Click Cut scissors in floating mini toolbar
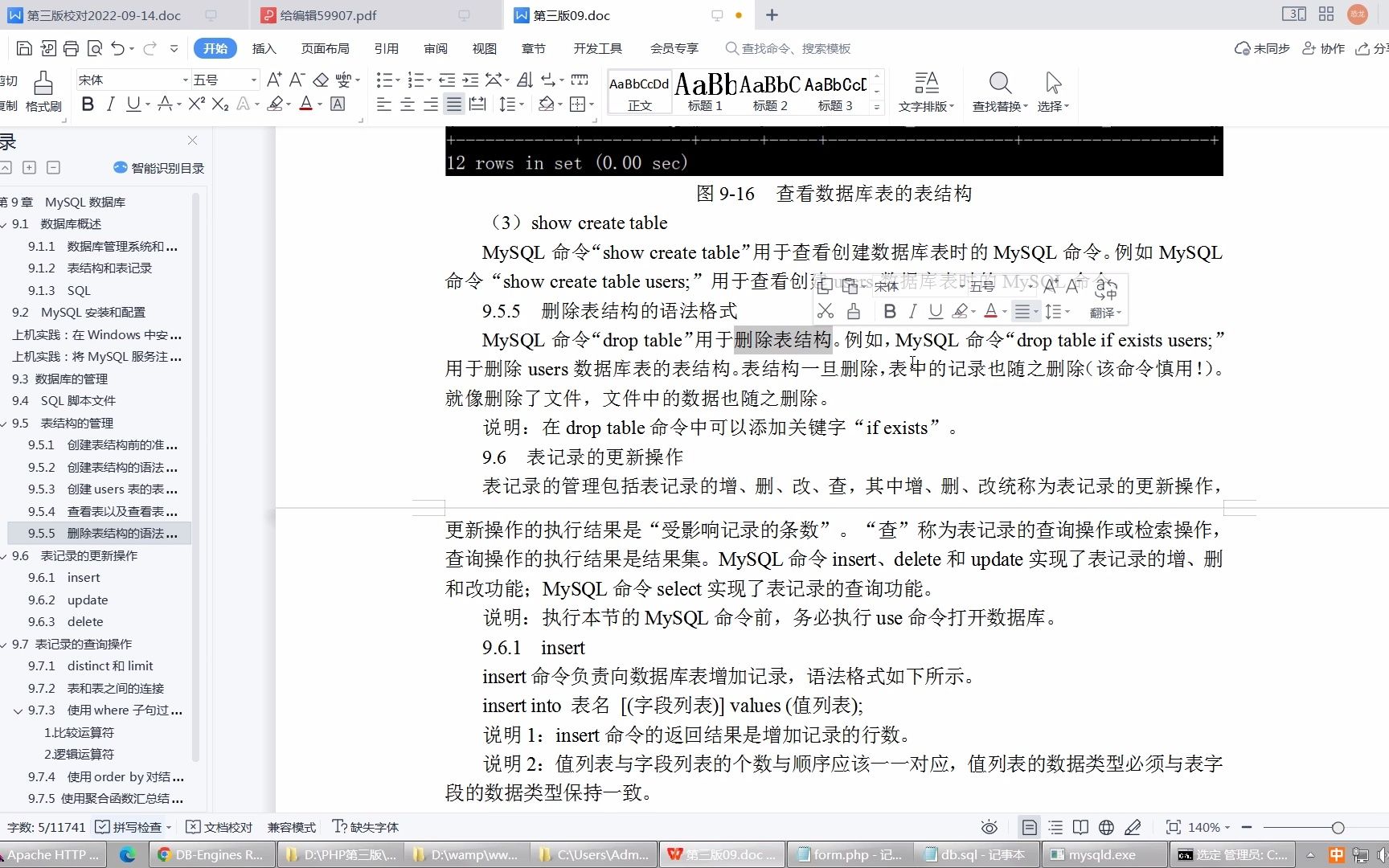The height and width of the screenshot is (868, 1389). click(826, 311)
